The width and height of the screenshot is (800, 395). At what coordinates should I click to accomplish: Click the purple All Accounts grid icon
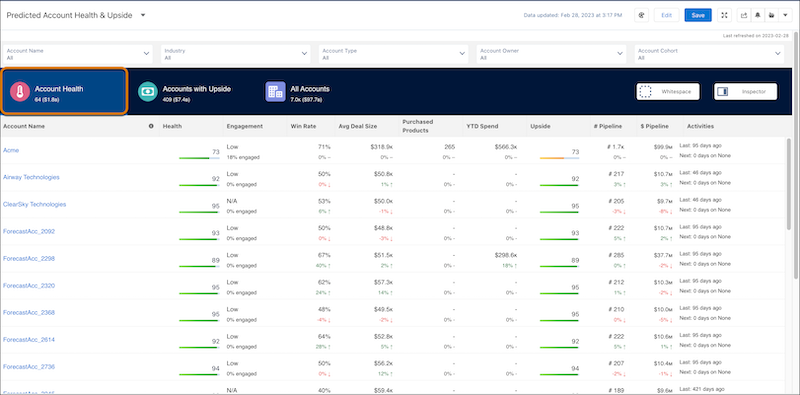pyautogui.click(x=276, y=92)
